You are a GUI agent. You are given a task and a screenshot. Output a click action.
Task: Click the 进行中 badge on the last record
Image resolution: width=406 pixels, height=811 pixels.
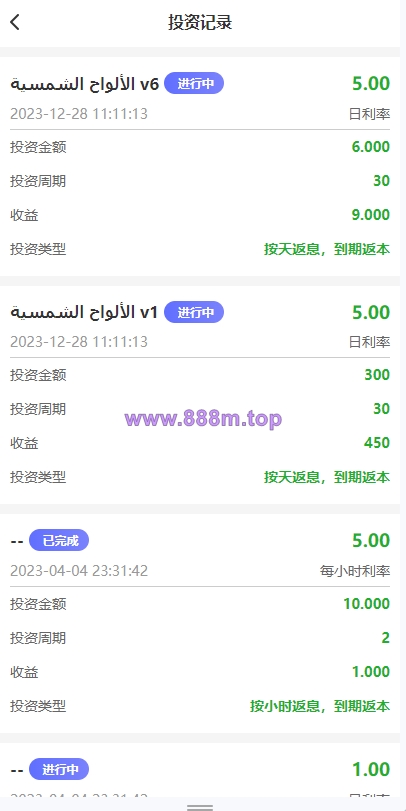59,769
